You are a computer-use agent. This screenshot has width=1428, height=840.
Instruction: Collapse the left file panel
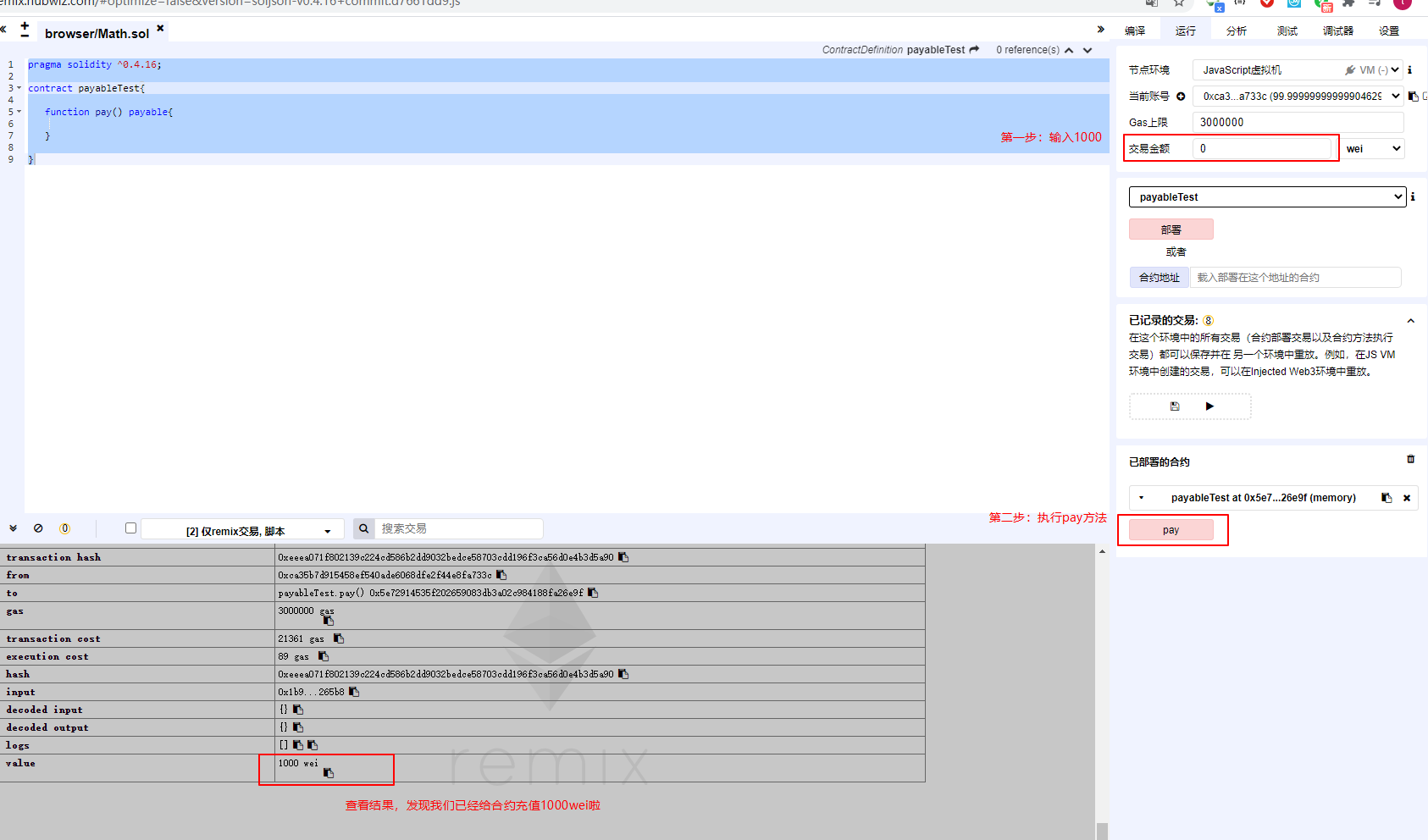click(3, 30)
